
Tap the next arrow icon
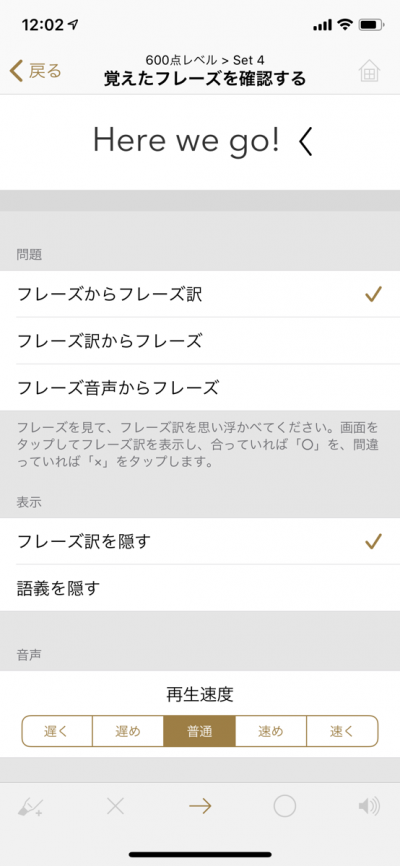pos(200,807)
